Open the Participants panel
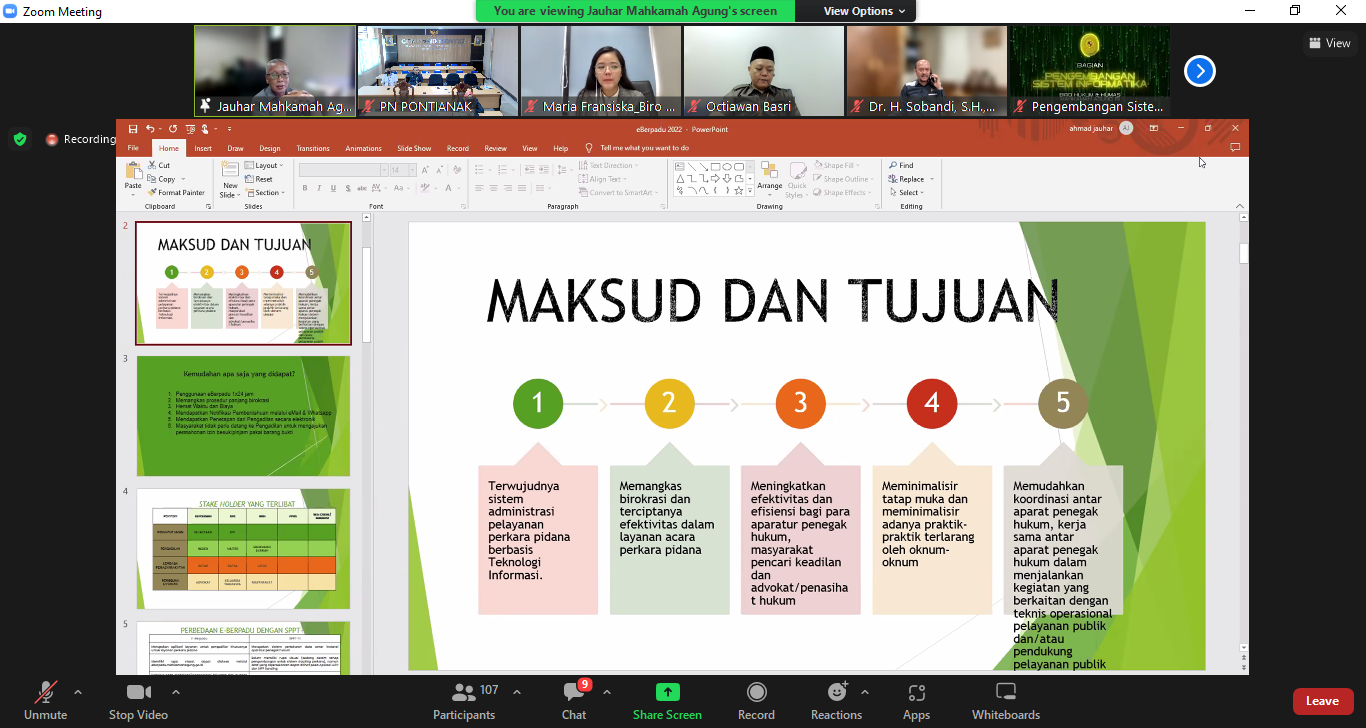The width and height of the screenshot is (1366, 728). 464,692
